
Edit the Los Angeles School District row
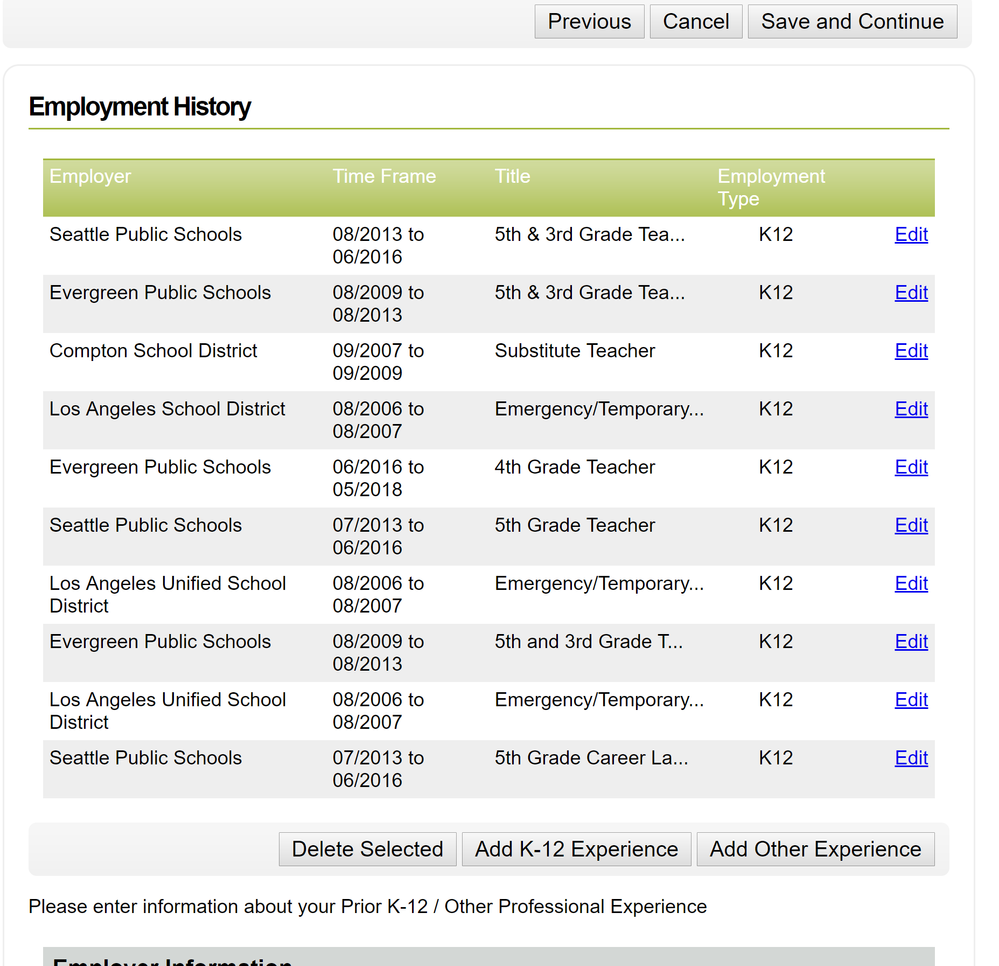coord(911,408)
